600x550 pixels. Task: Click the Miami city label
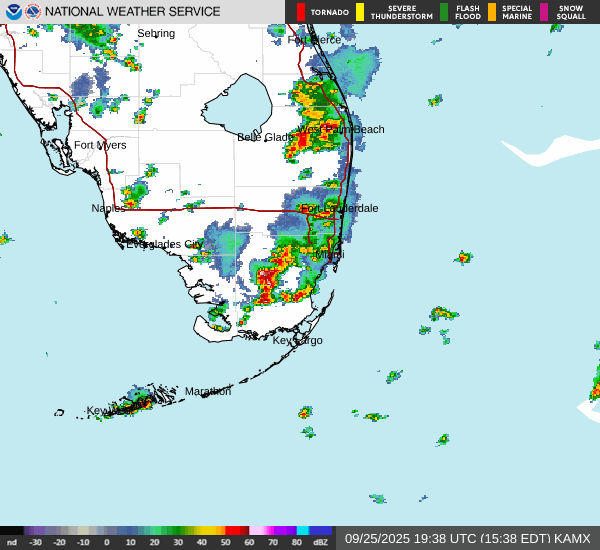point(328,255)
